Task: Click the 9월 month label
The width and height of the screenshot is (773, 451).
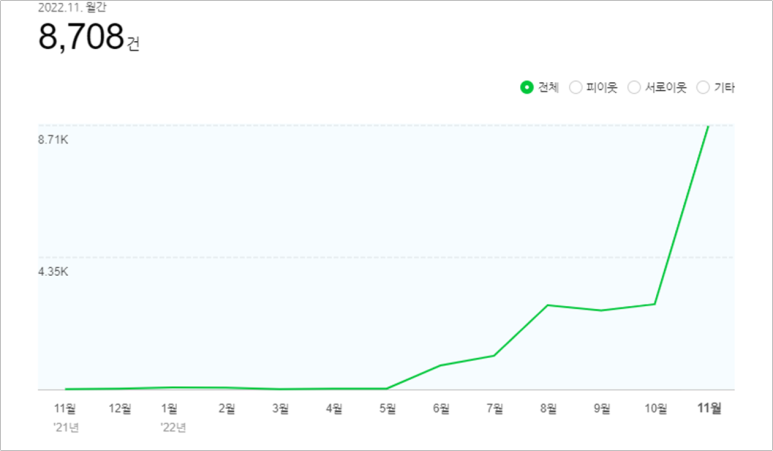Action: point(602,409)
